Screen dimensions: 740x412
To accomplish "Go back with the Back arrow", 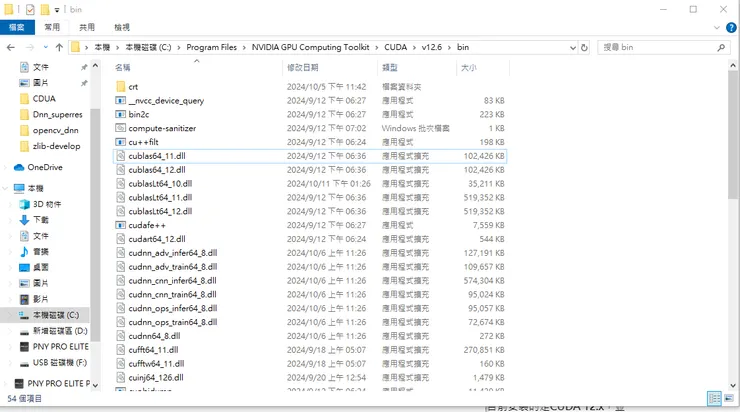I will 11,47.
